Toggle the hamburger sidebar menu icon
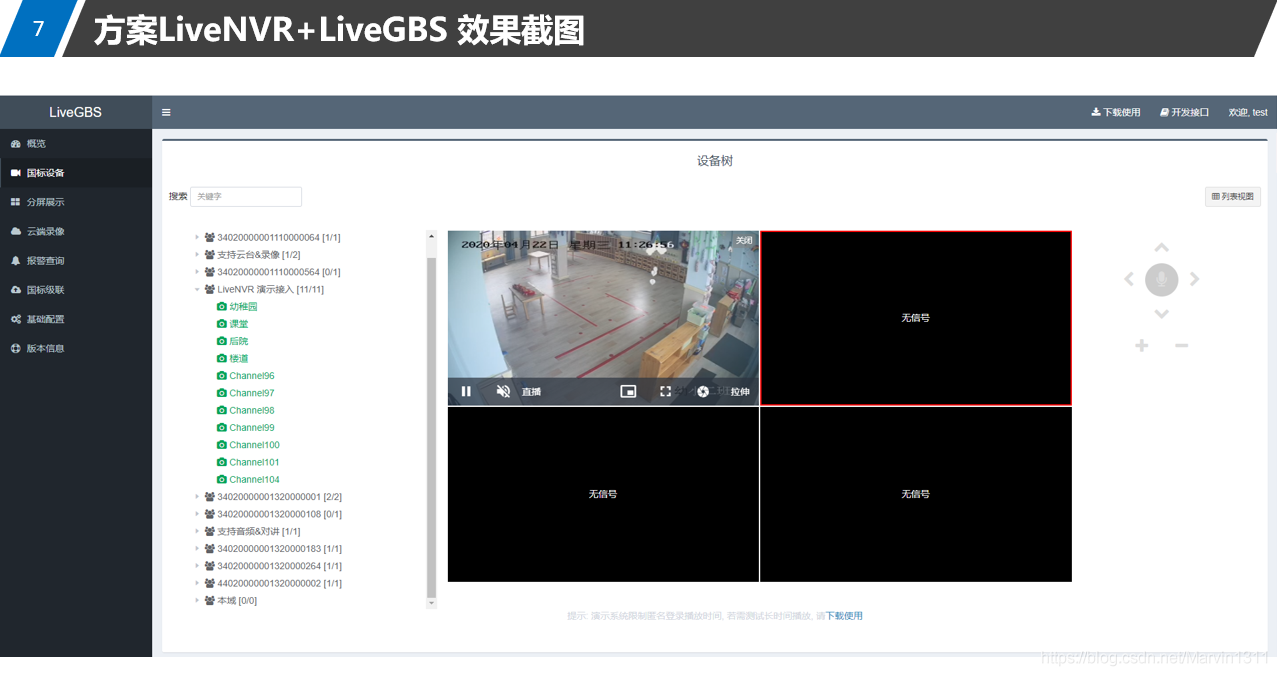Viewport: 1277px width, 676px height. point(166,112)
